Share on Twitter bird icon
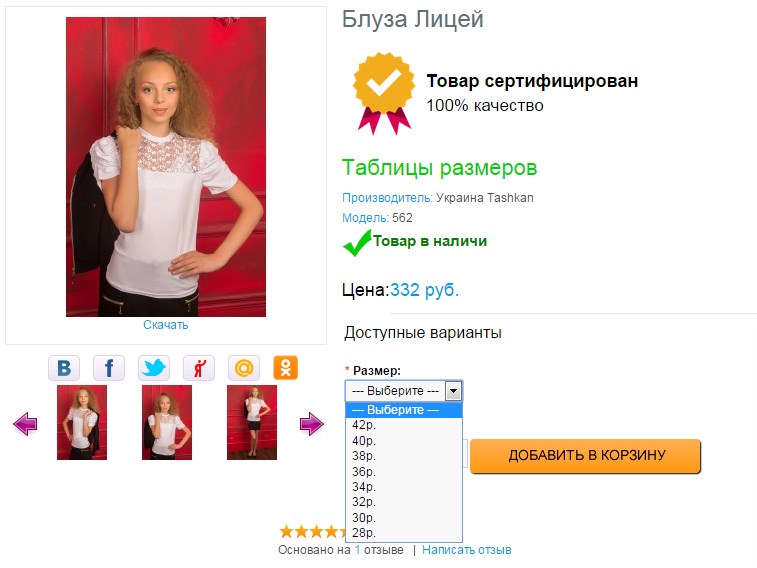This screenshot has width=757, height=568. [154, 368]
